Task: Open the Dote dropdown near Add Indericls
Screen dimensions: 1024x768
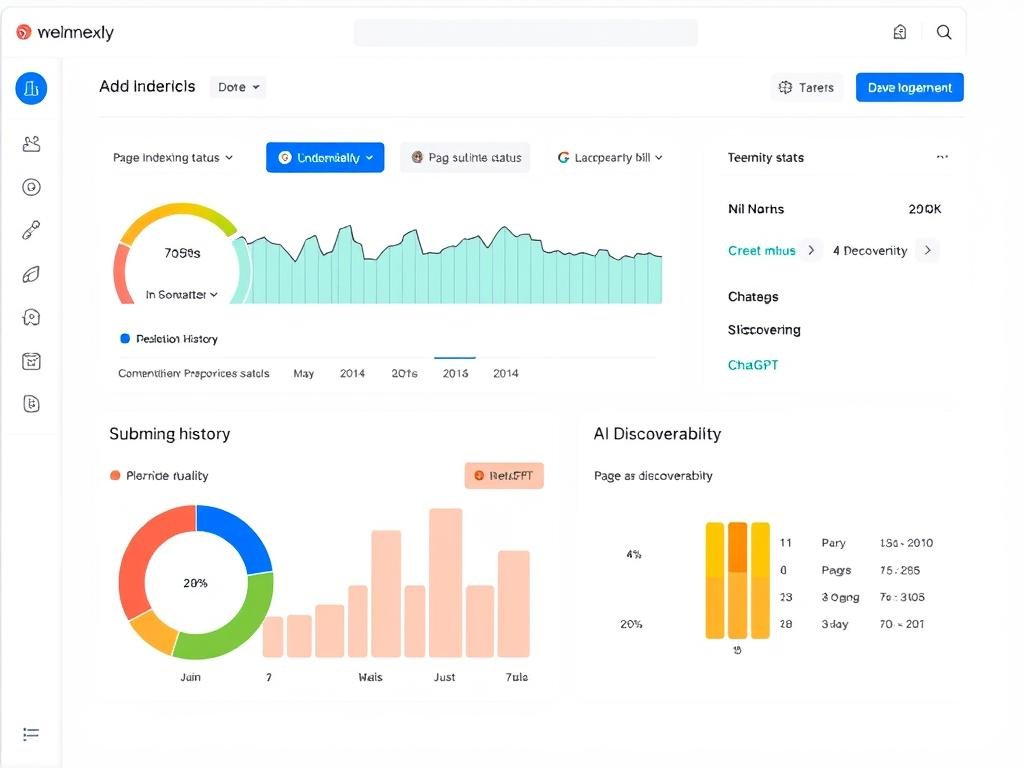Action: [x=237, y=87]
